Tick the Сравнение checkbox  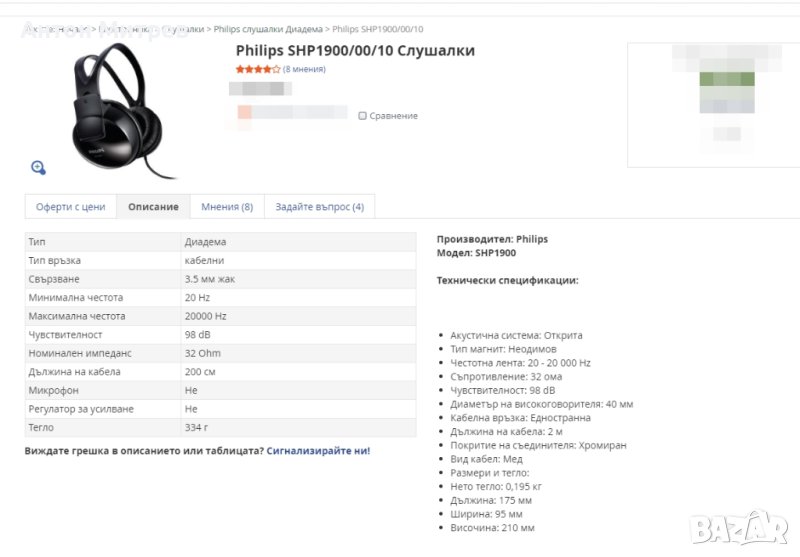(x=363, y=116)
